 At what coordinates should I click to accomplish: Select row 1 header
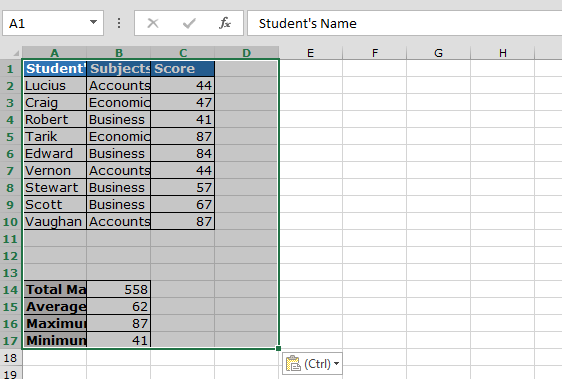tap(11, 68)
